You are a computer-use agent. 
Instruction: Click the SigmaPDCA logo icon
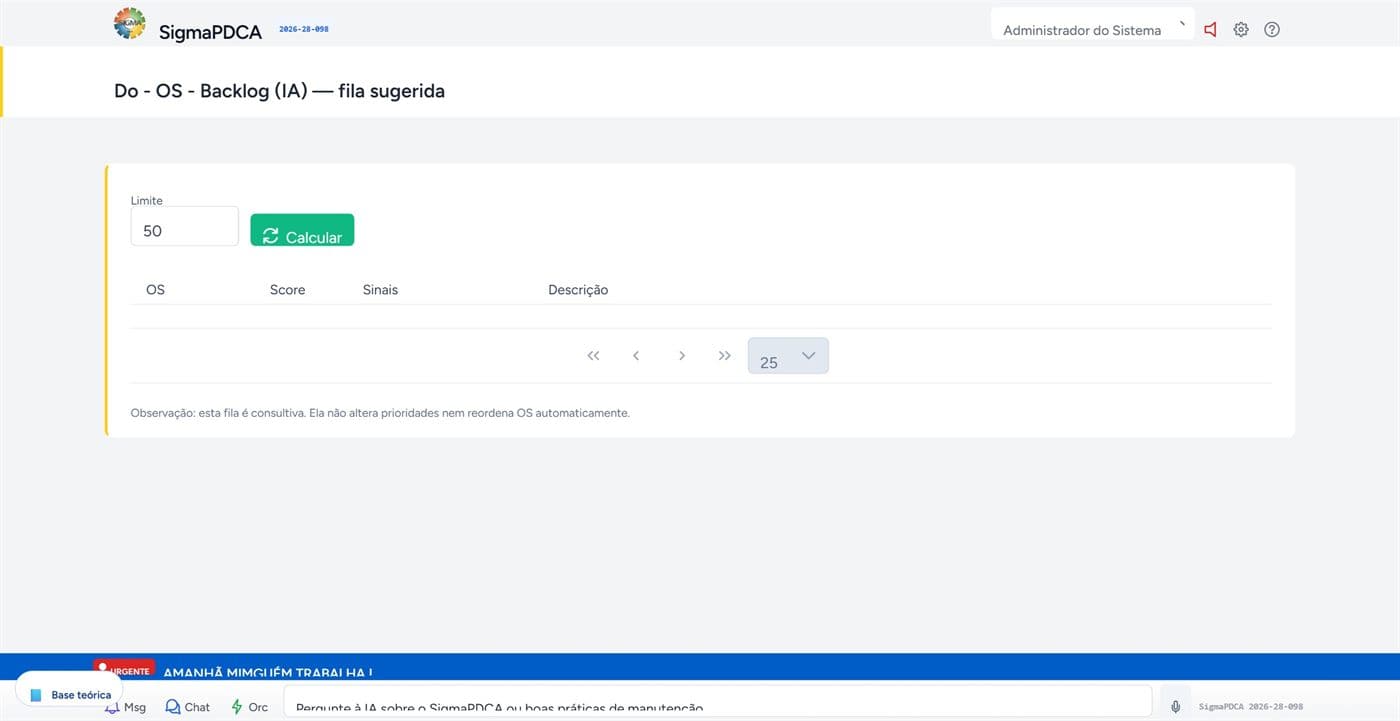tap(130, 23)
